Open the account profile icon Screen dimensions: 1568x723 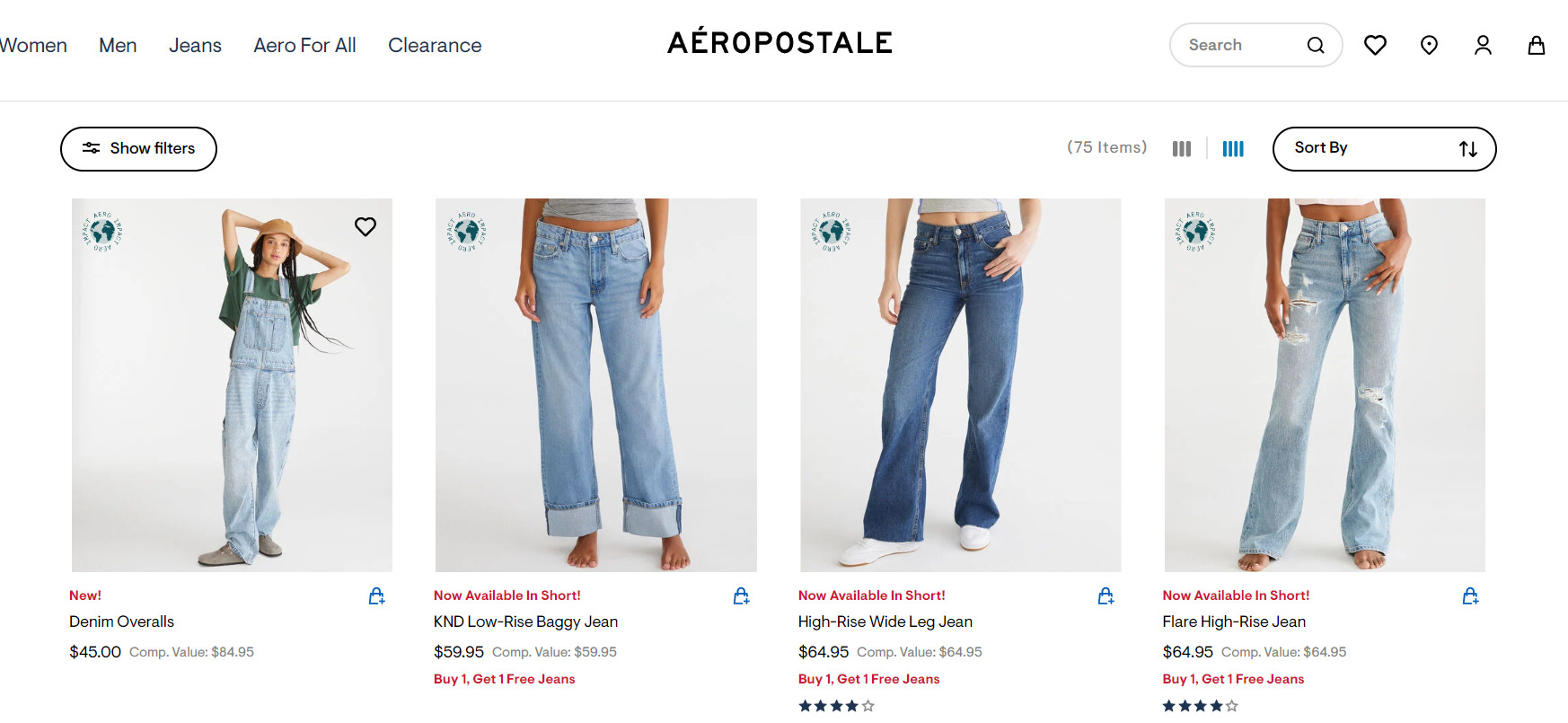[1483, 45]
